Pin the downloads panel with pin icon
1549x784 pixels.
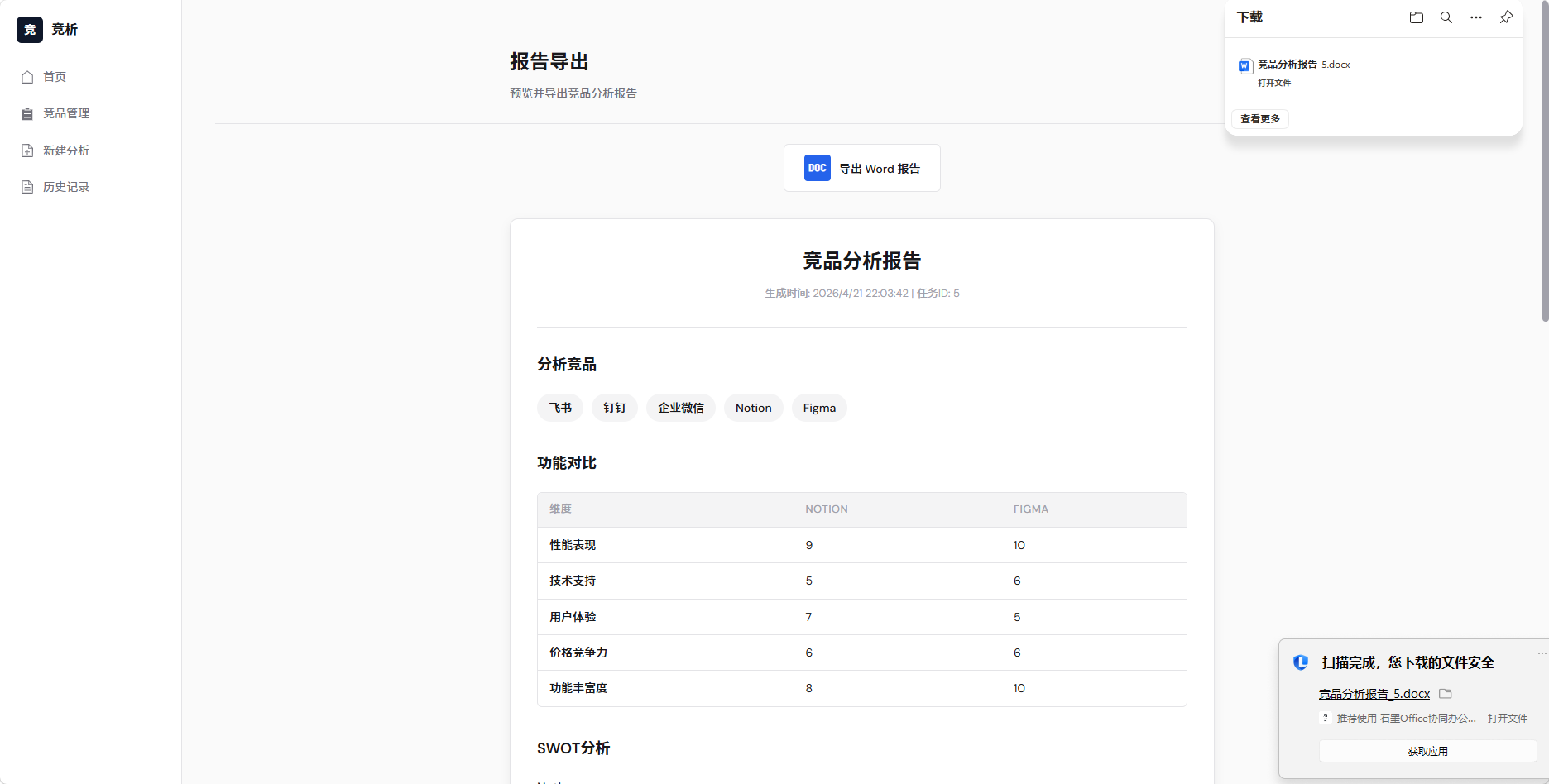pyautogui.click(x=1506, y=17)
